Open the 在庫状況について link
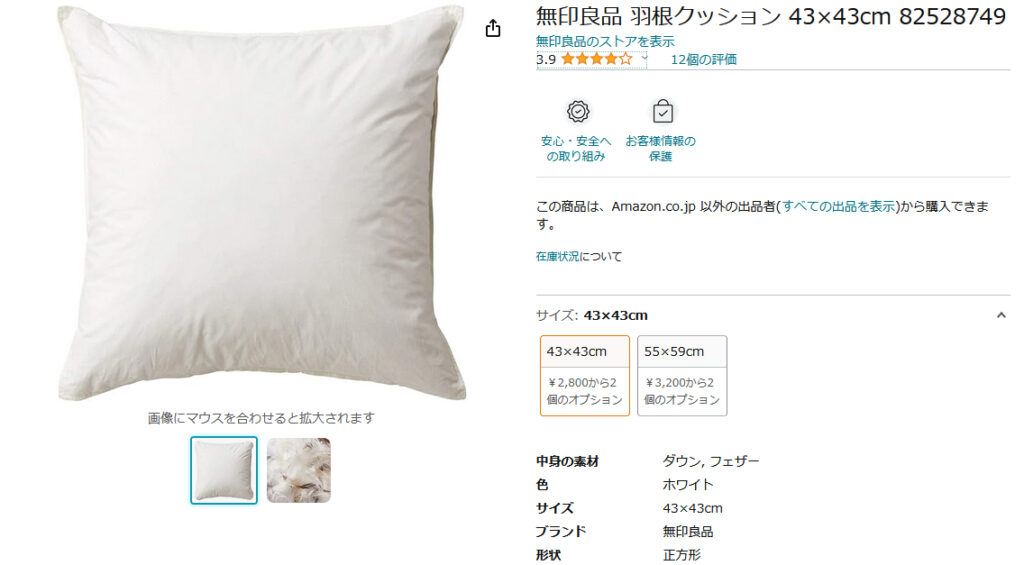The height and width of the screenshot is (565, 1024). pyautogui.click(x=579, y=257)
